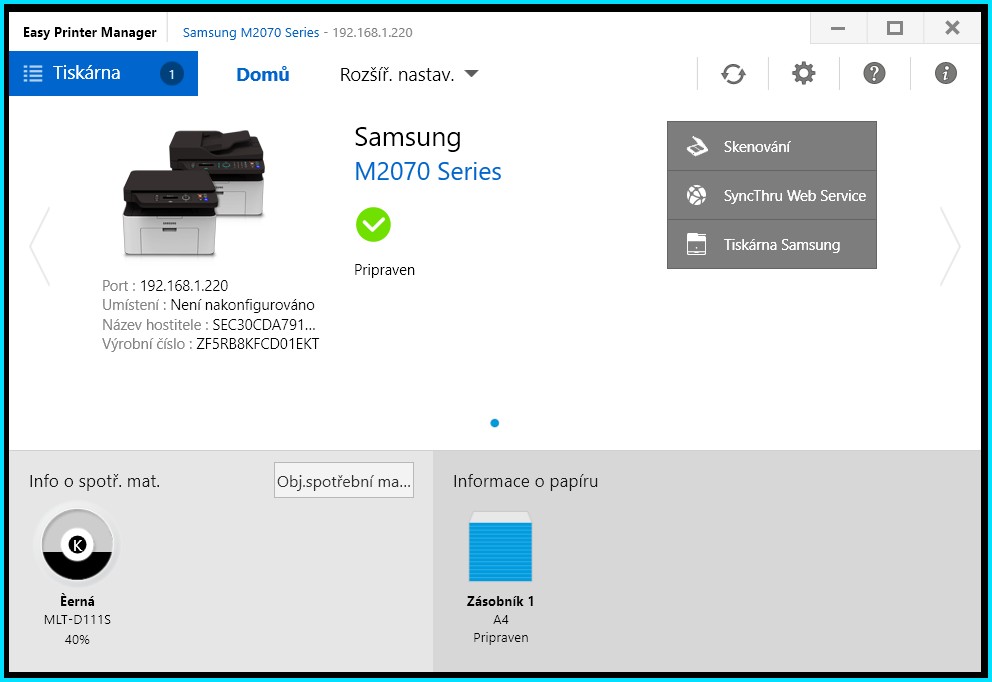
Task: Click Výrobní číslo ZF5RB8KFCD01EKT text
Action: coord(211,344)
